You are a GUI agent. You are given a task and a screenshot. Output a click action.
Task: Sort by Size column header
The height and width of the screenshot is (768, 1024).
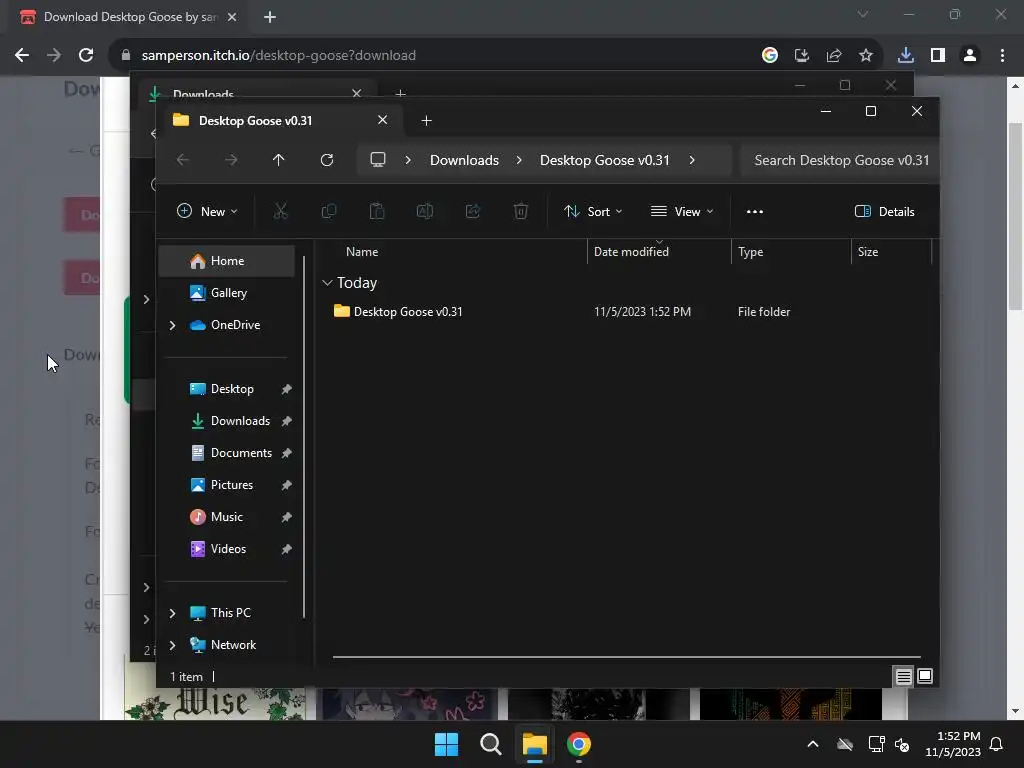click(x=867, y=252)
